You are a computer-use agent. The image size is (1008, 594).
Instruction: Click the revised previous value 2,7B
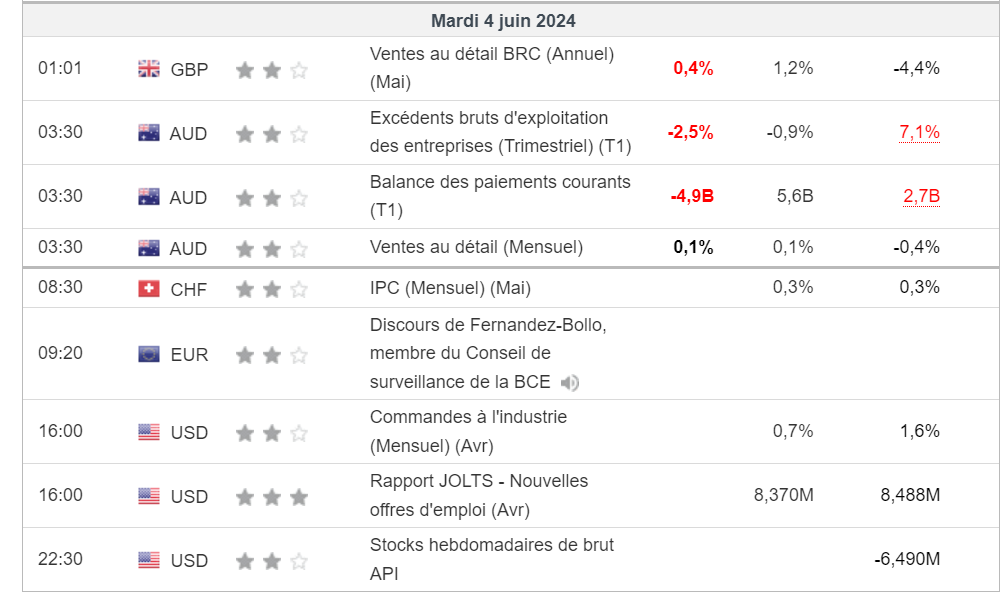click(x=921, y=196)
